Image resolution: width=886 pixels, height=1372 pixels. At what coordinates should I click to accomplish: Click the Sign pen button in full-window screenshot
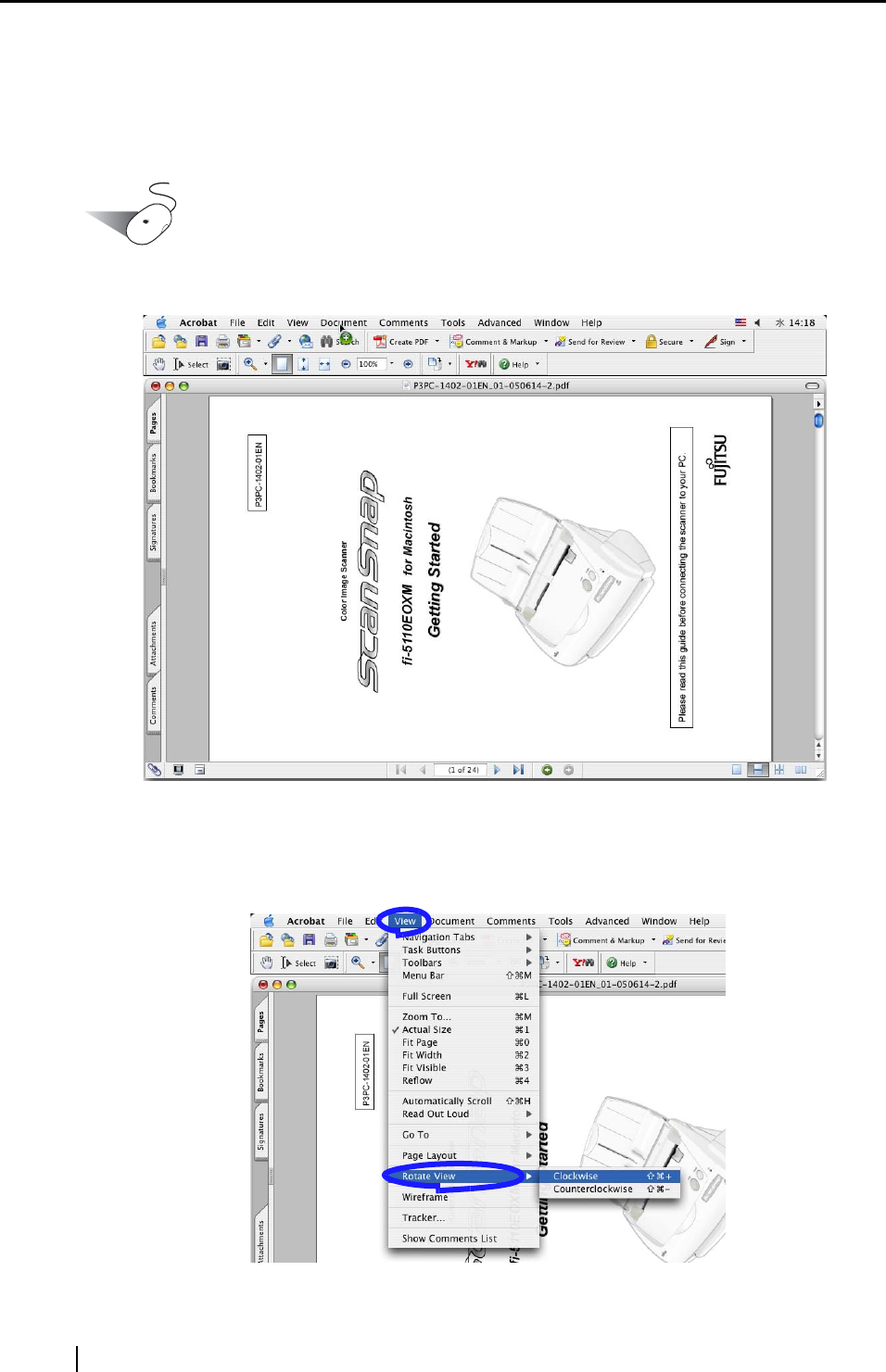(720, 342)
